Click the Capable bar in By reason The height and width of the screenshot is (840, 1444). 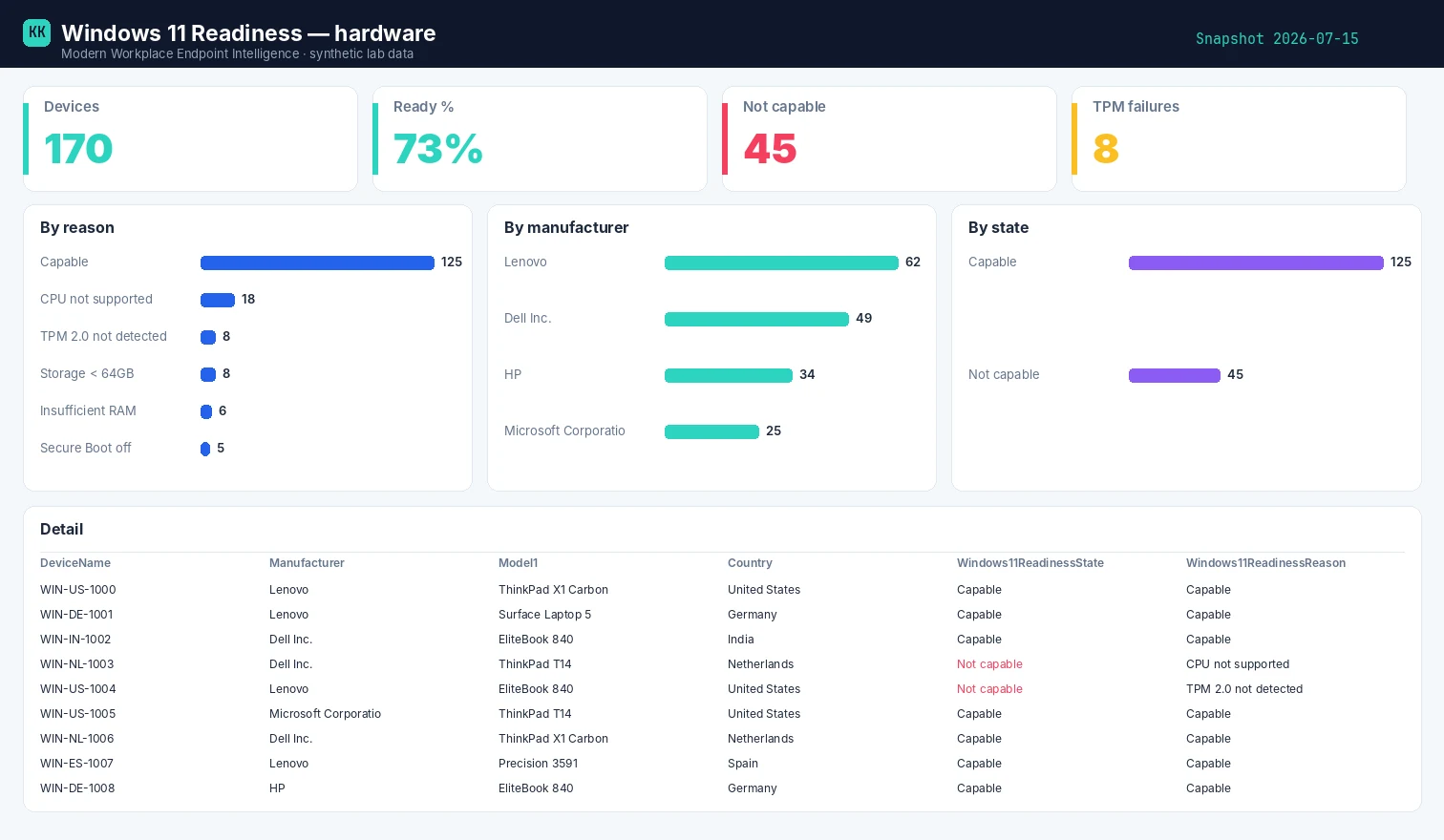(x=317, y=262)
